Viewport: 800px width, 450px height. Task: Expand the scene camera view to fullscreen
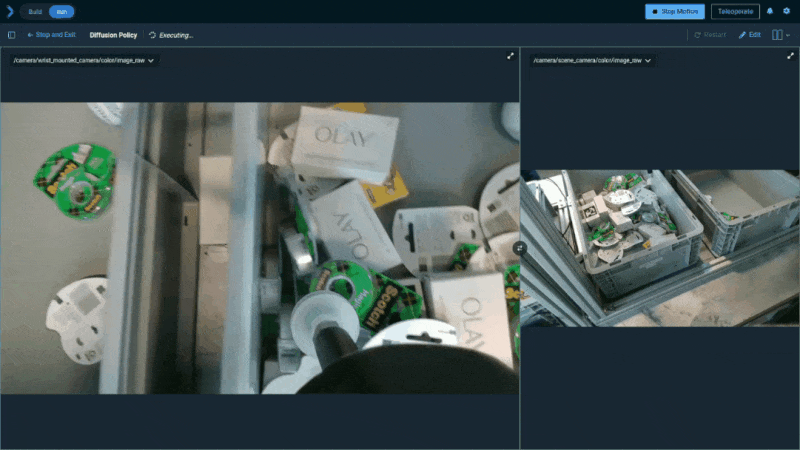[x=791, y=57]
